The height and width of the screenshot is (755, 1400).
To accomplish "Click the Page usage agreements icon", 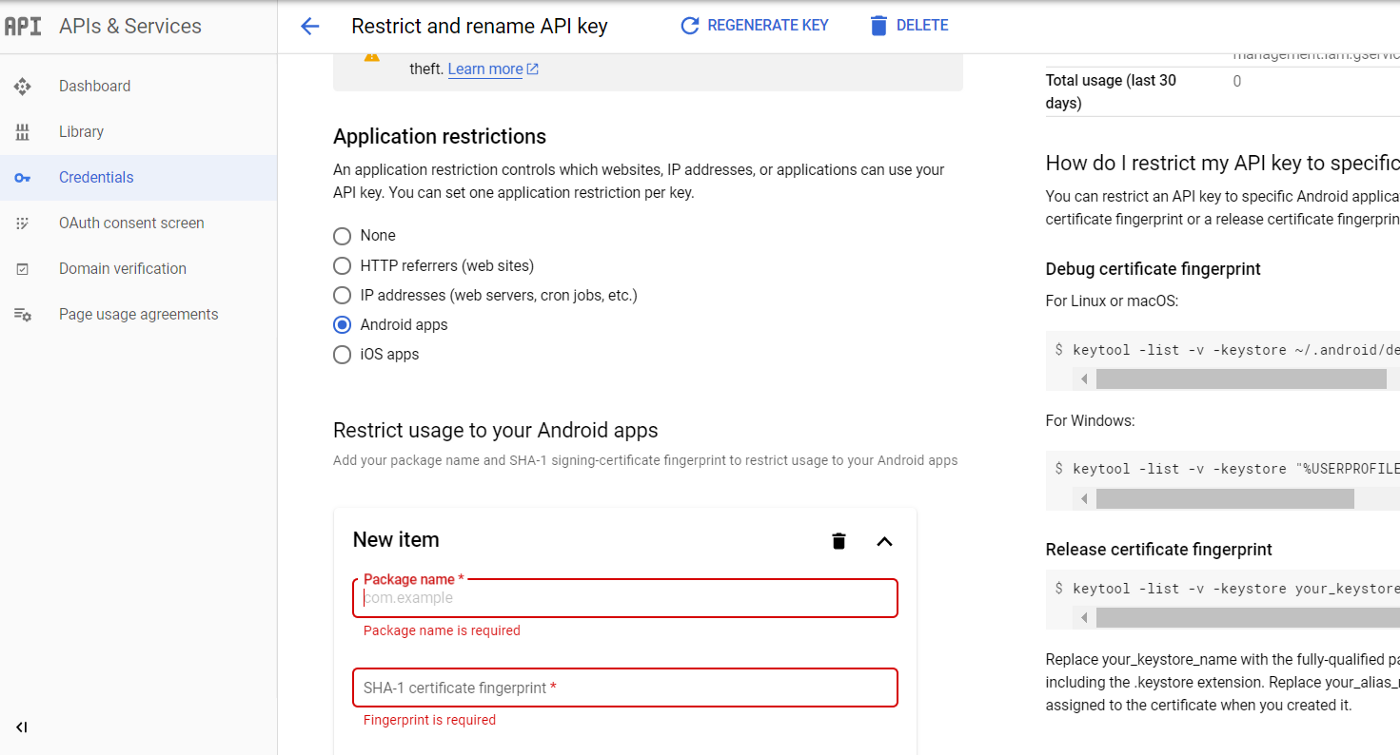I will tap(22, 314).
